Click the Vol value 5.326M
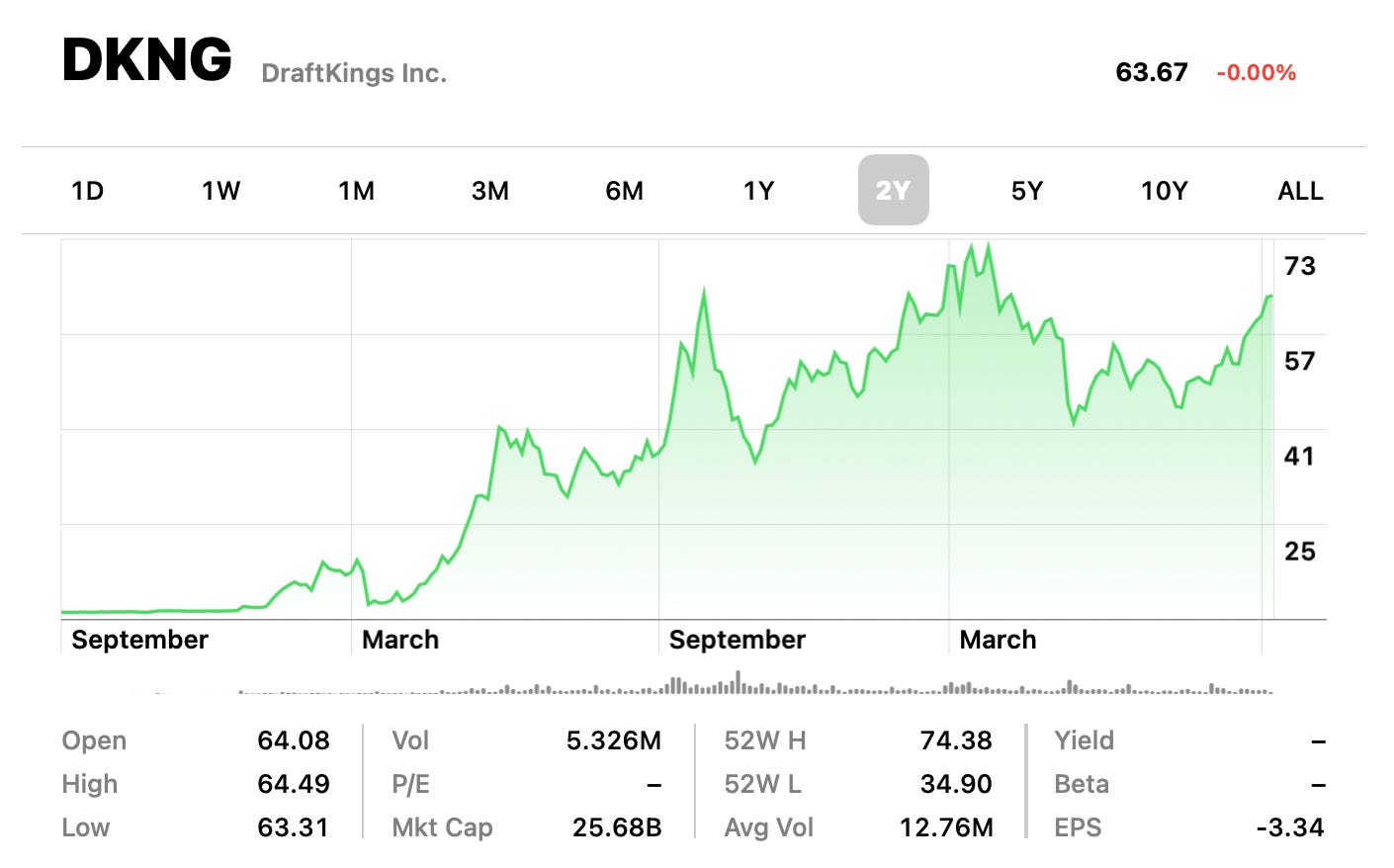 coord(614,740)
